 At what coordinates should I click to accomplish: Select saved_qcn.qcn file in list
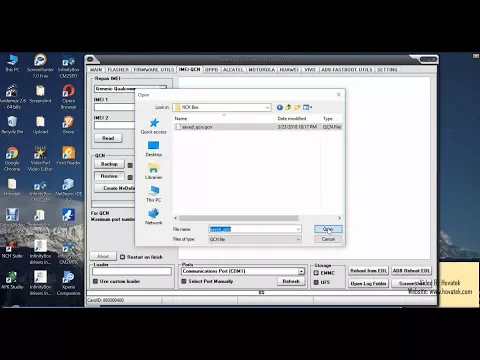(x=258, y=127)
